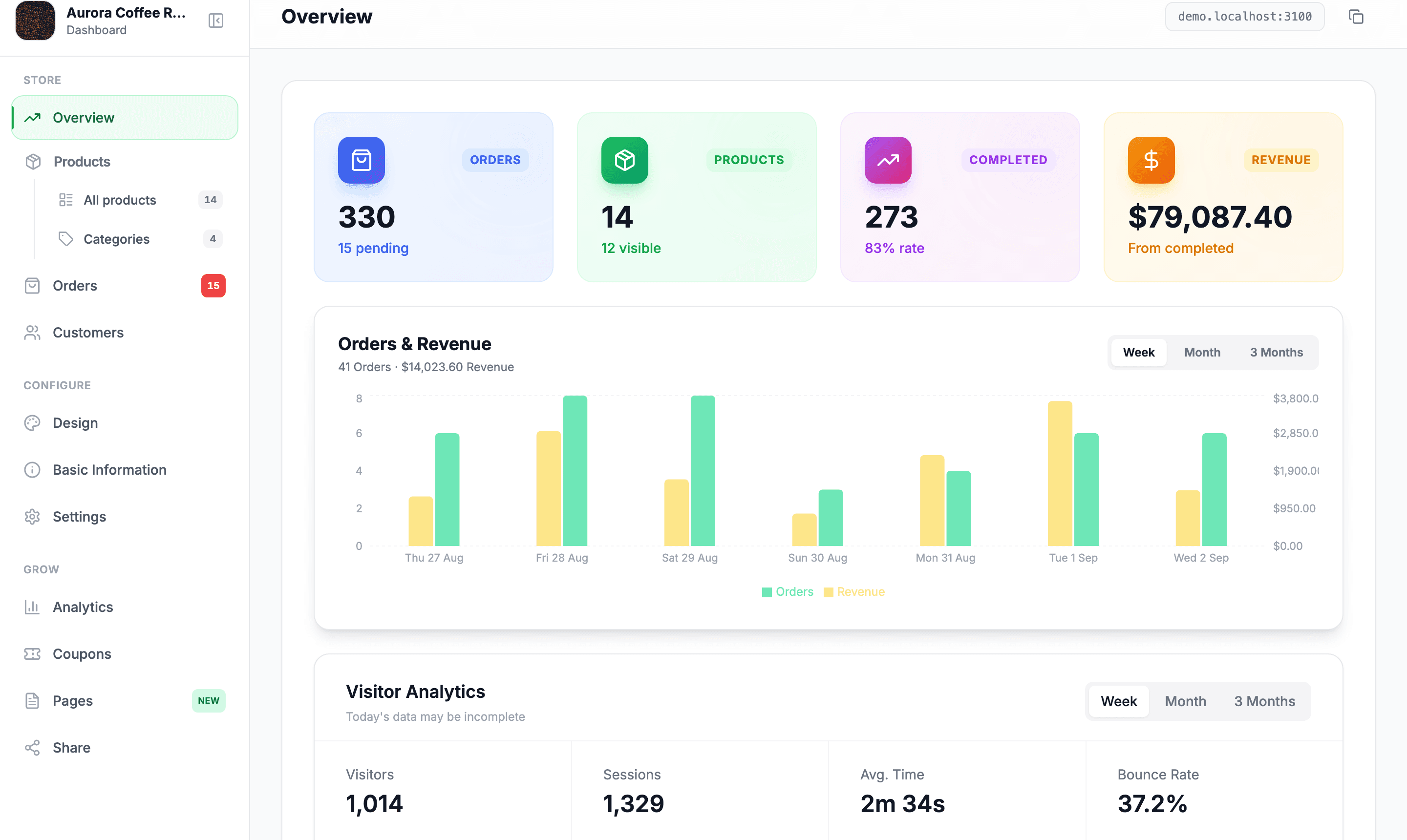The image size is (1407, 840).
Task: Click the Overview trending-arrow icon in sidebar
Action: coord(32,118)
